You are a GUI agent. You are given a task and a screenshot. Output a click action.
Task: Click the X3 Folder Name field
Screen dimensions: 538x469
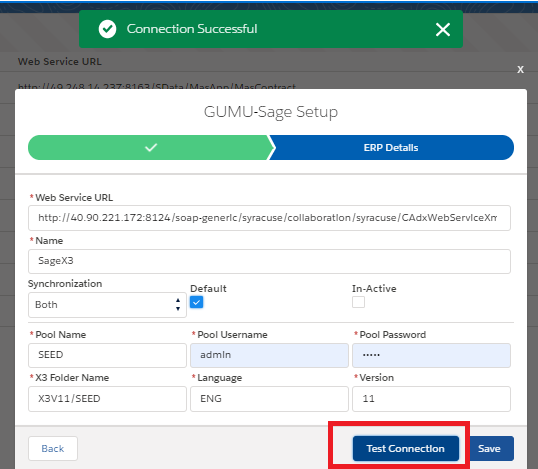point(107,399)
